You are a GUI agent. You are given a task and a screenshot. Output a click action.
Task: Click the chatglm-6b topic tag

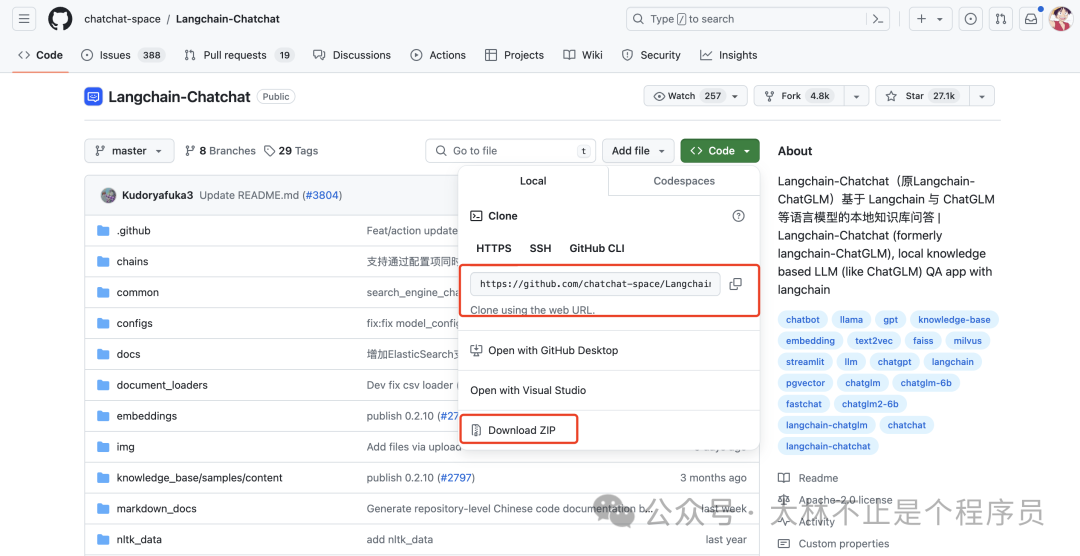pos(926,383)
